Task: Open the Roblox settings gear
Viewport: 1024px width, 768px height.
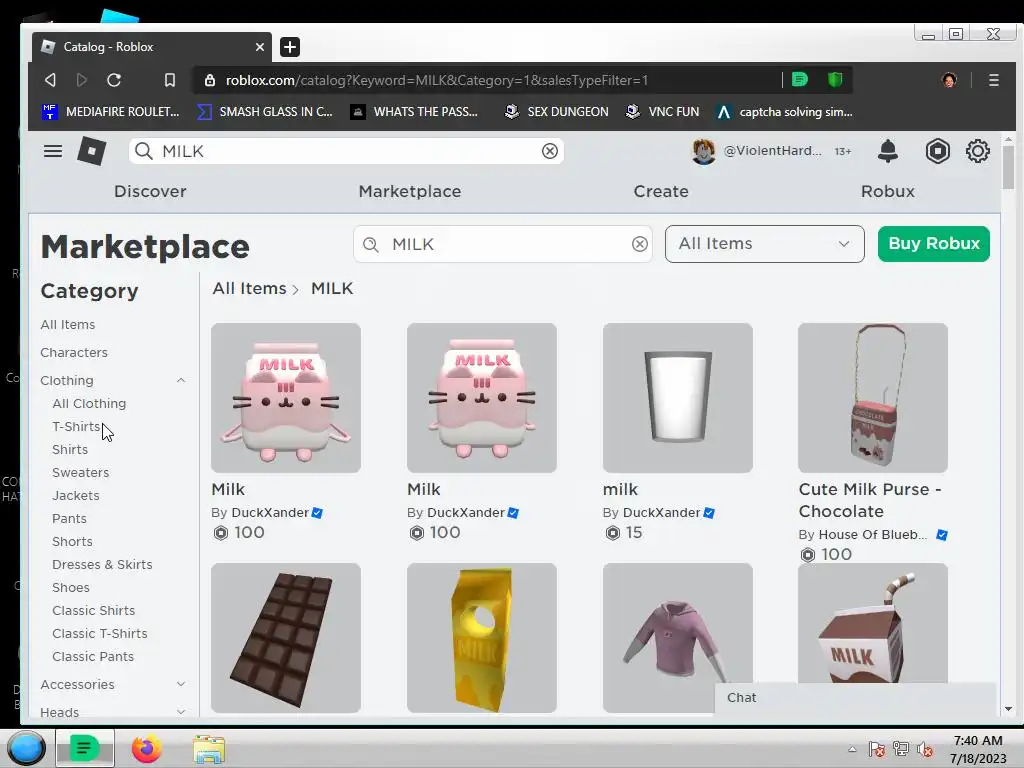Action: (x=978, y=152)
